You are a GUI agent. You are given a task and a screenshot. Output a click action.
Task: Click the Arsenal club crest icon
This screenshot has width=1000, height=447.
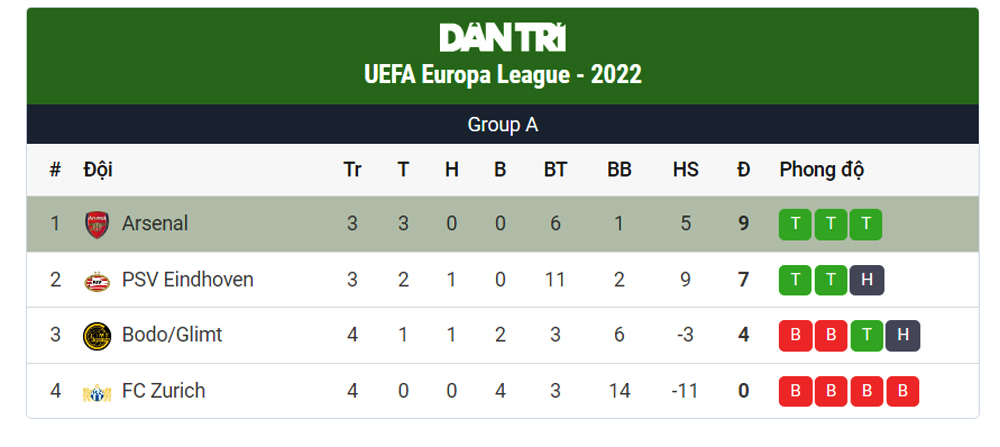[x=96, y=224]
